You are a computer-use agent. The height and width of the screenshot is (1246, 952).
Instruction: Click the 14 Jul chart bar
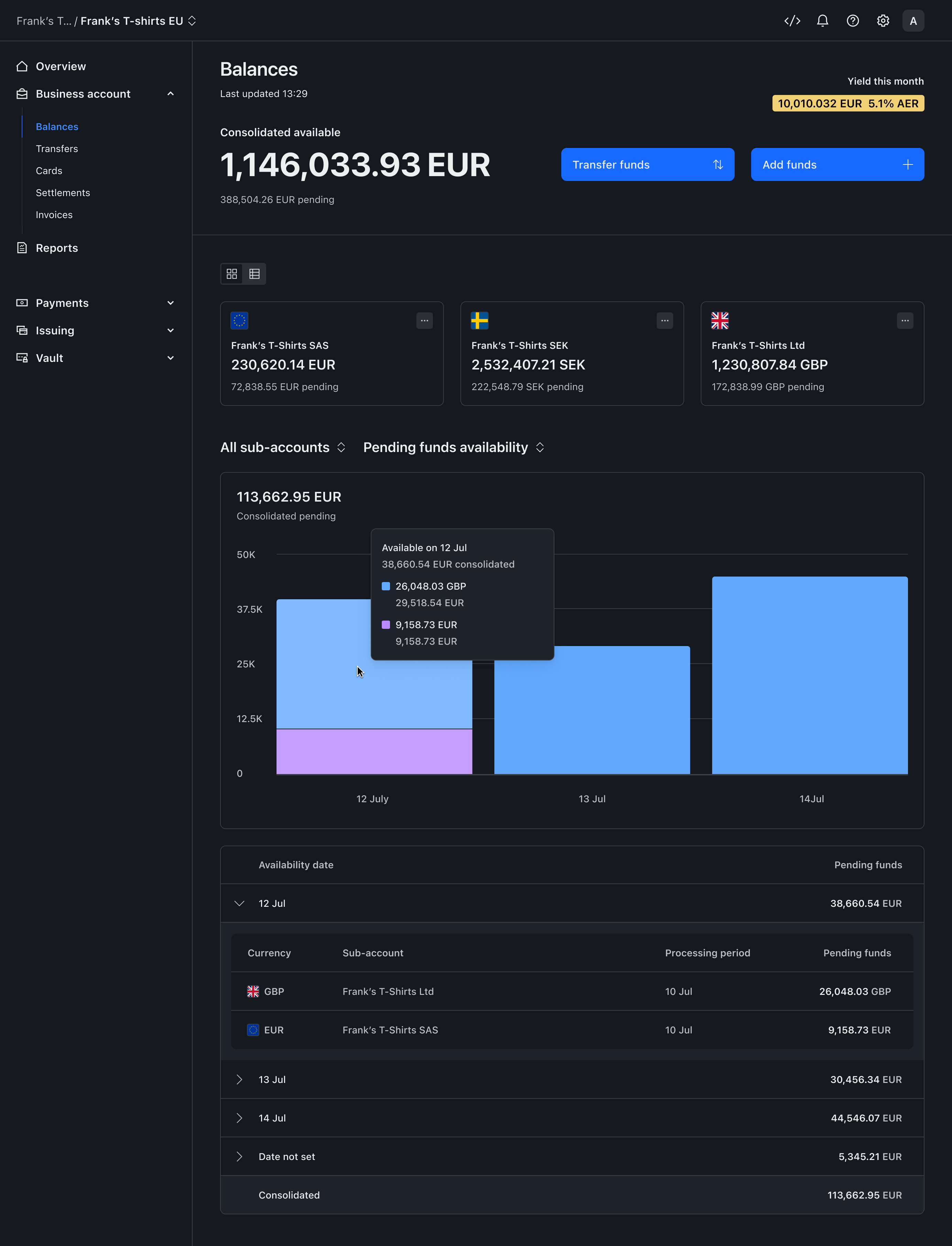810,675
